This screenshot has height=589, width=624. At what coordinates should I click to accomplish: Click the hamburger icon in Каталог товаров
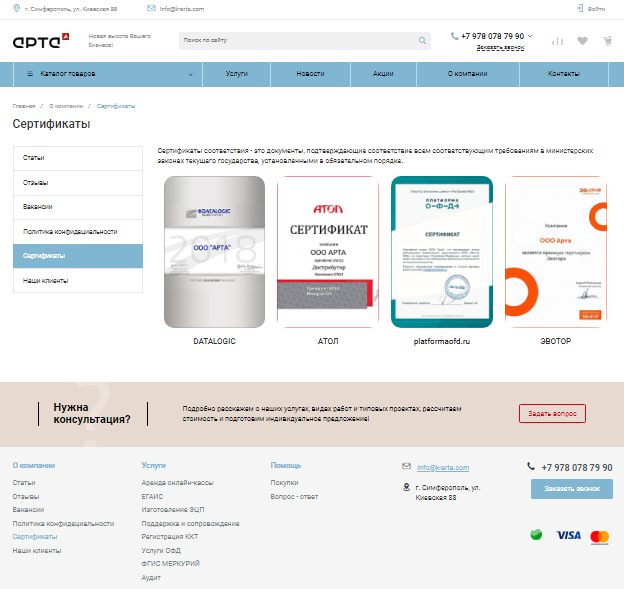tap(30, 74)
